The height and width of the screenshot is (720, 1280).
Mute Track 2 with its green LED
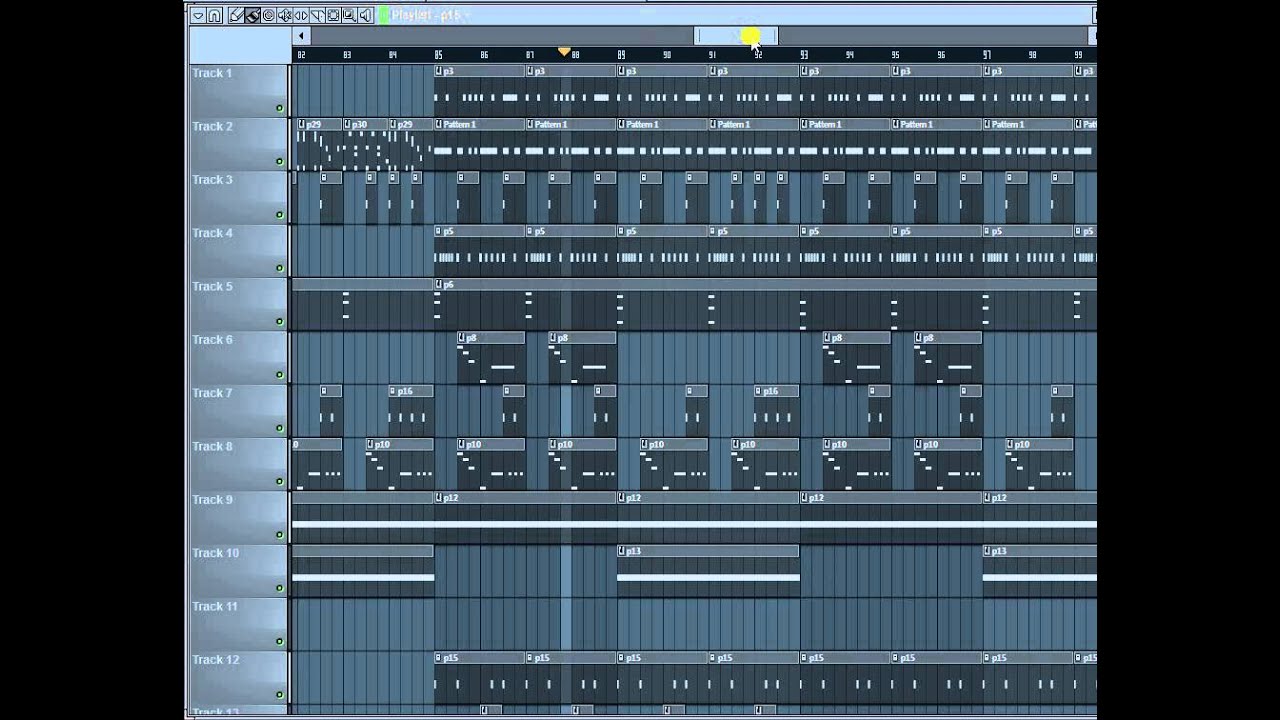[279, 161]
